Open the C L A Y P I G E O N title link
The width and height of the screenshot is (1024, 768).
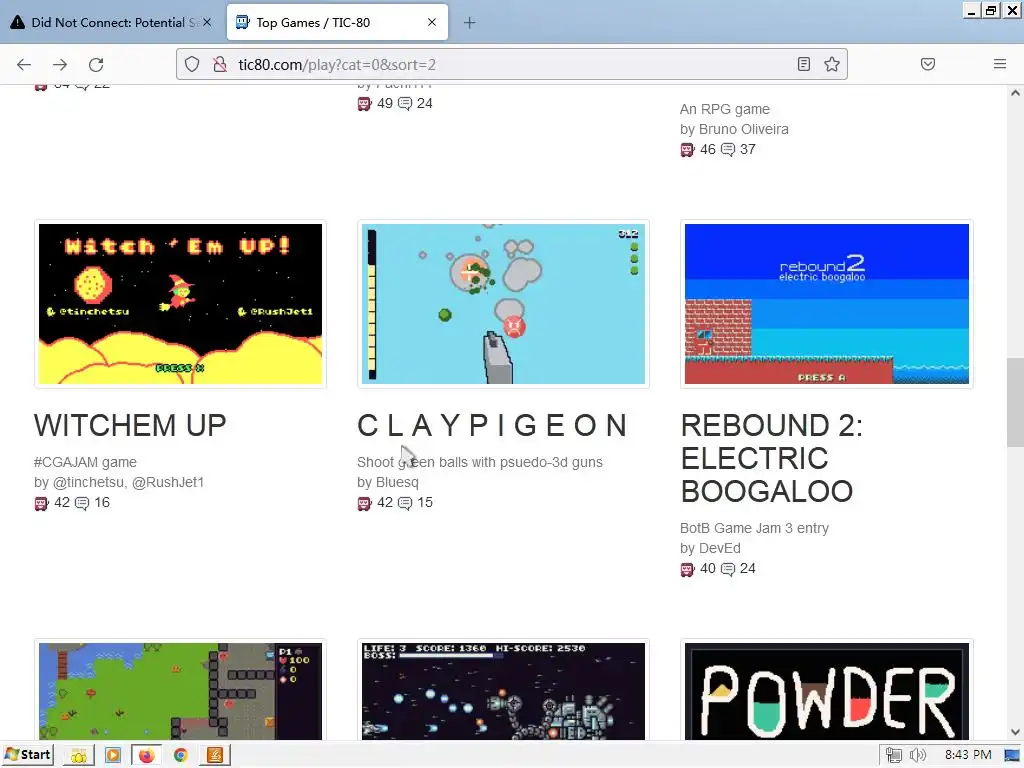point(492,425)
